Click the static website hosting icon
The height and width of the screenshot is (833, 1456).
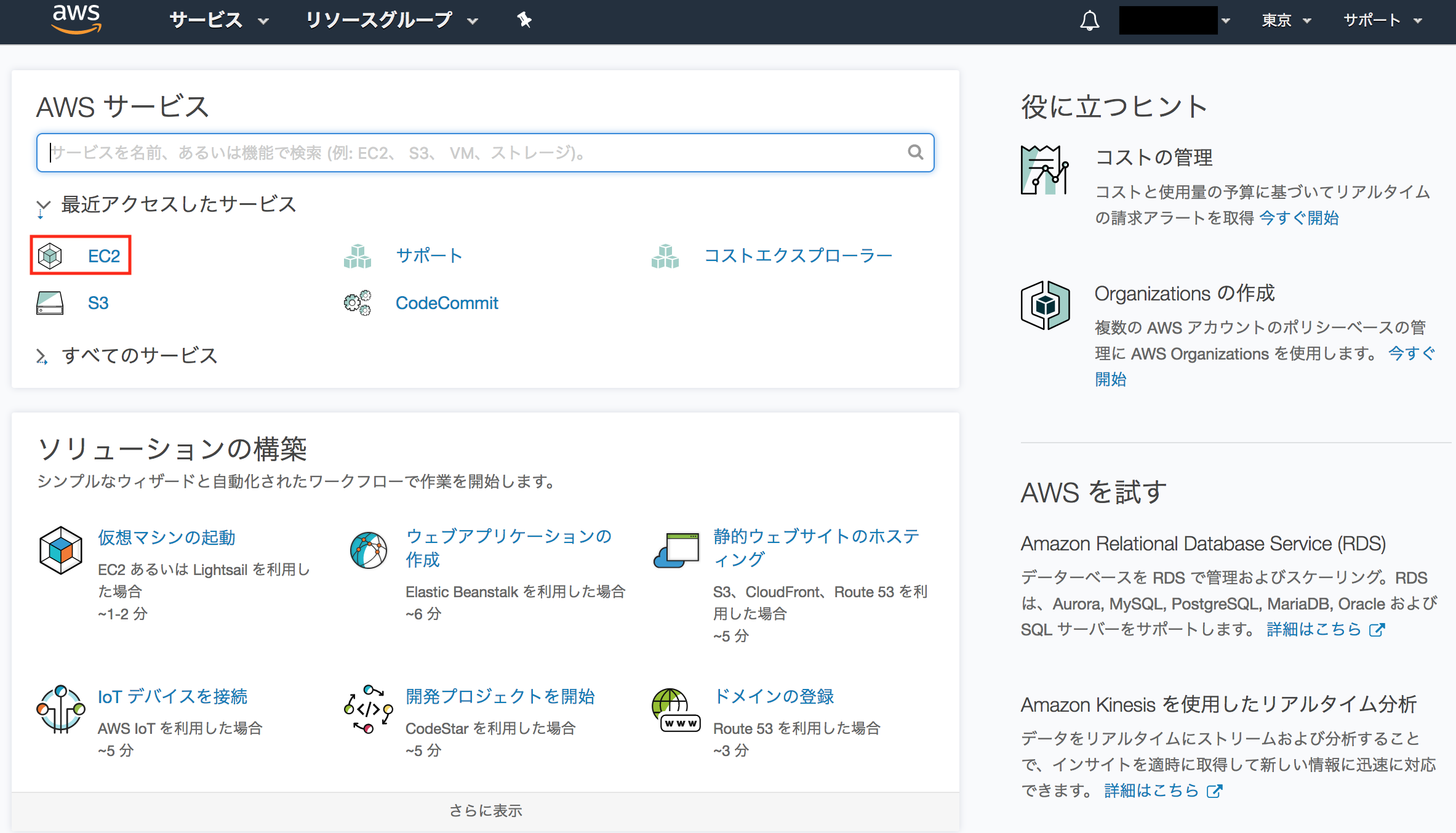point(676,550)
